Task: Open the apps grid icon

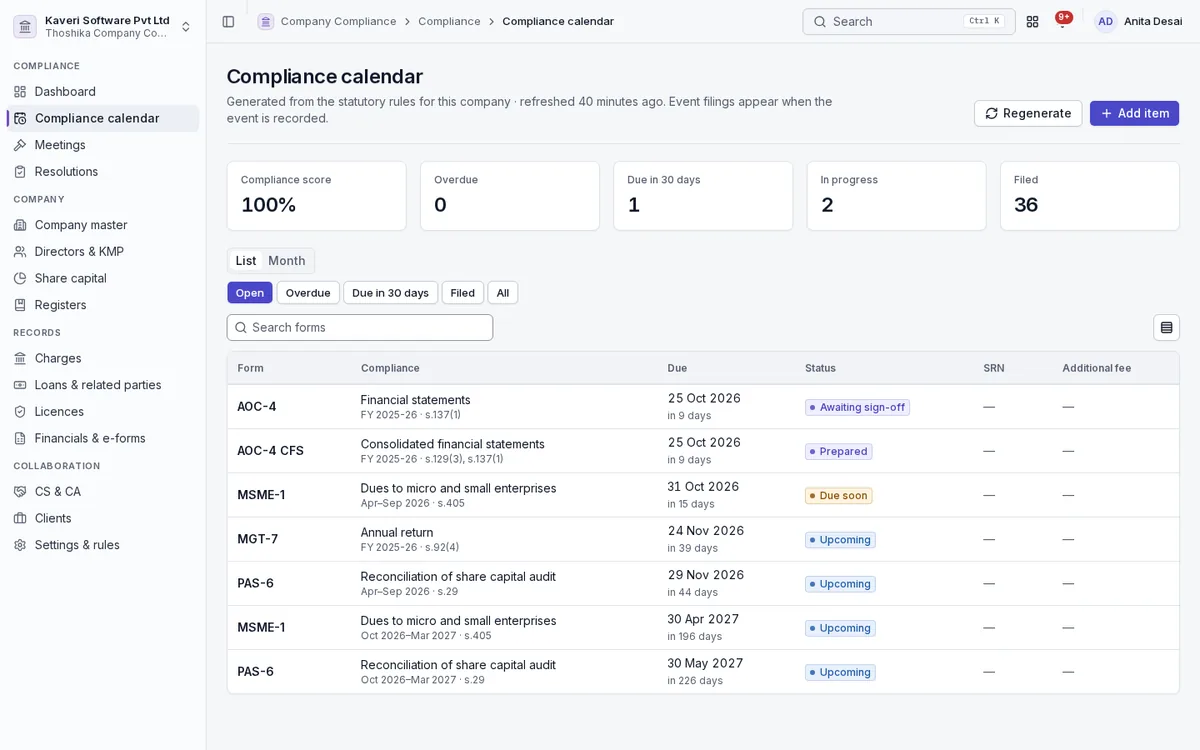Action: pos(1032,21)
